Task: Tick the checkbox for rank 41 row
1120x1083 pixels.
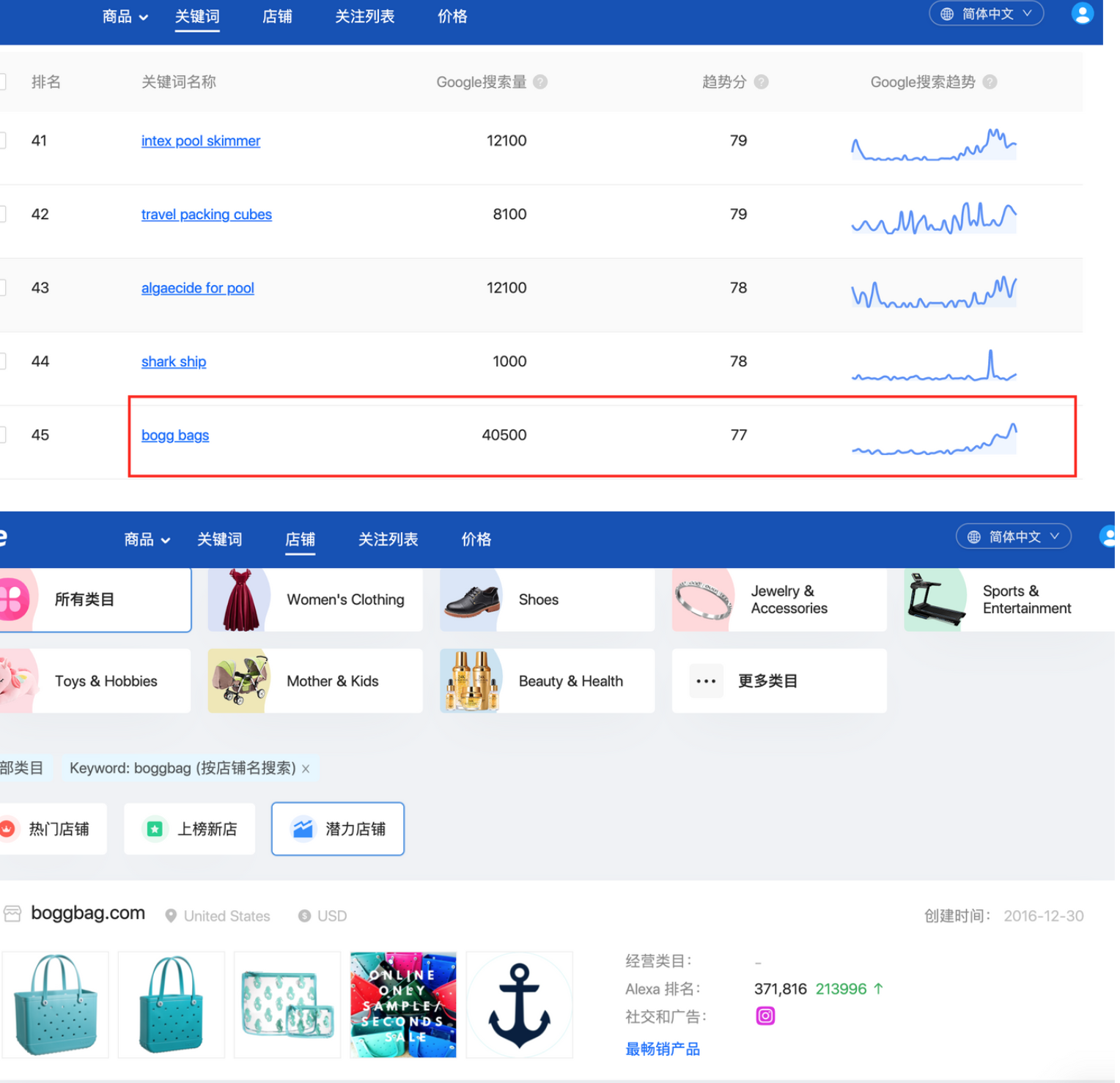Action: [x=2, y=141]
